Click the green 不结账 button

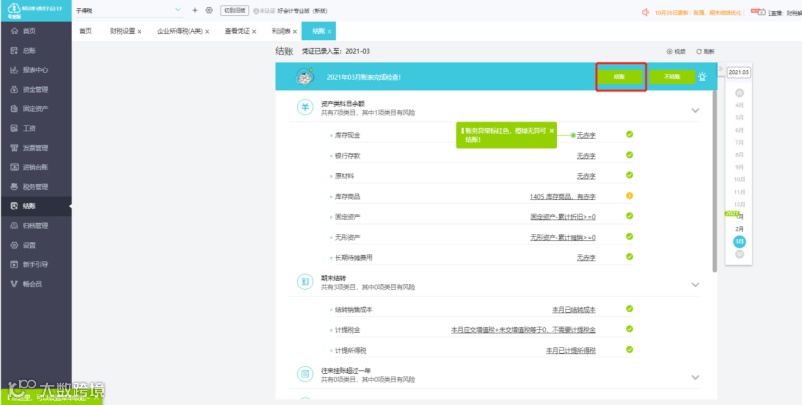pyautogui.click(x=673, y=77)
